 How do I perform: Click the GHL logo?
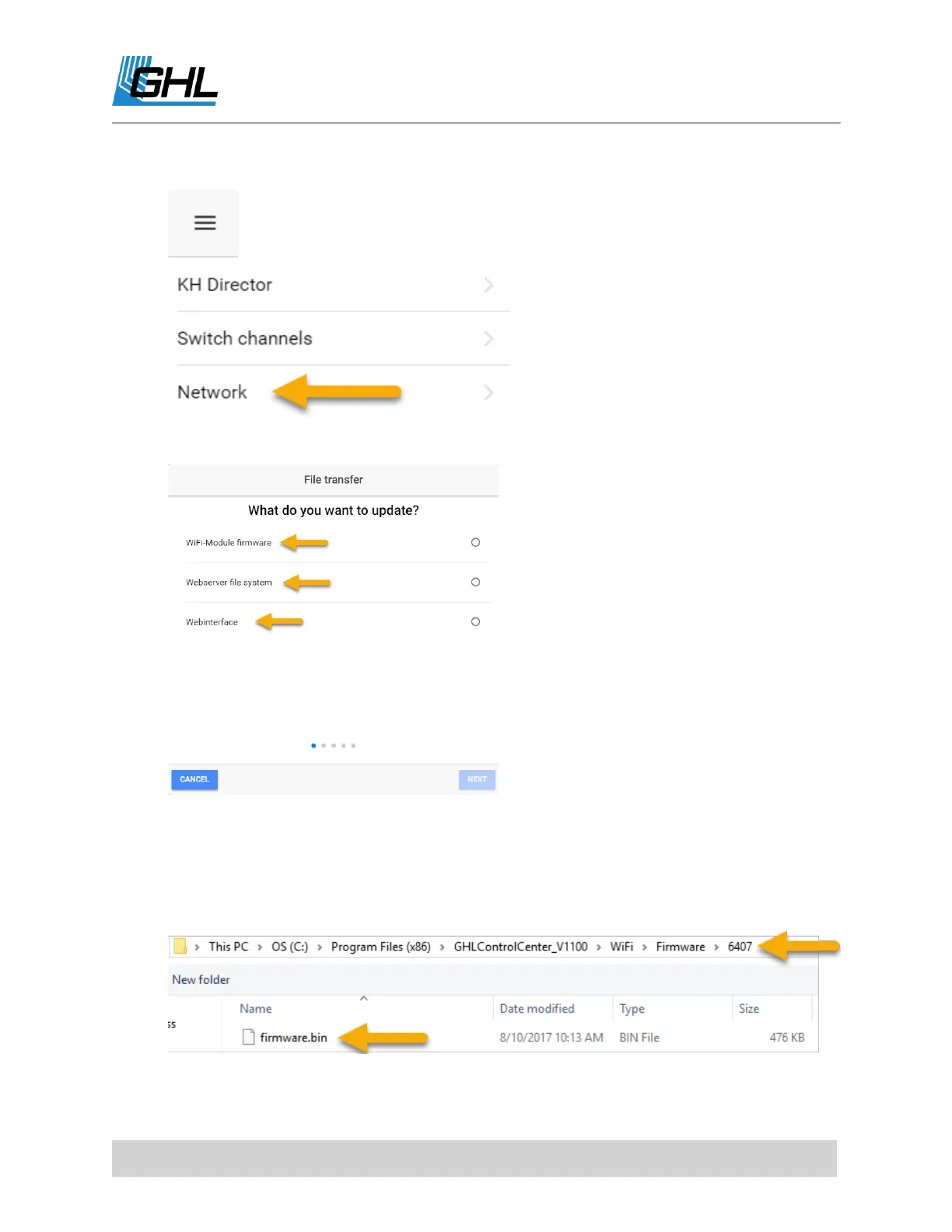click(x=165, y=81)
